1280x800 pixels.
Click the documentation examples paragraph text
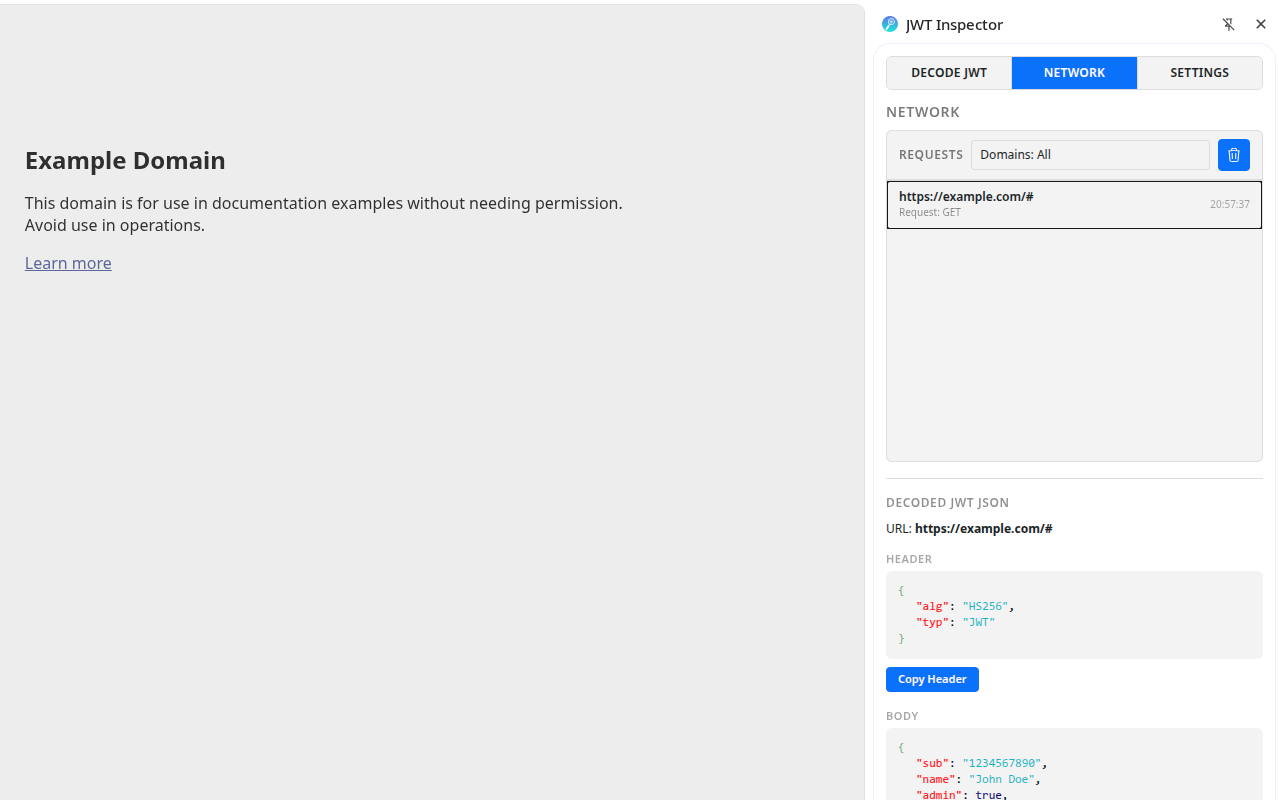pos(324,214)
